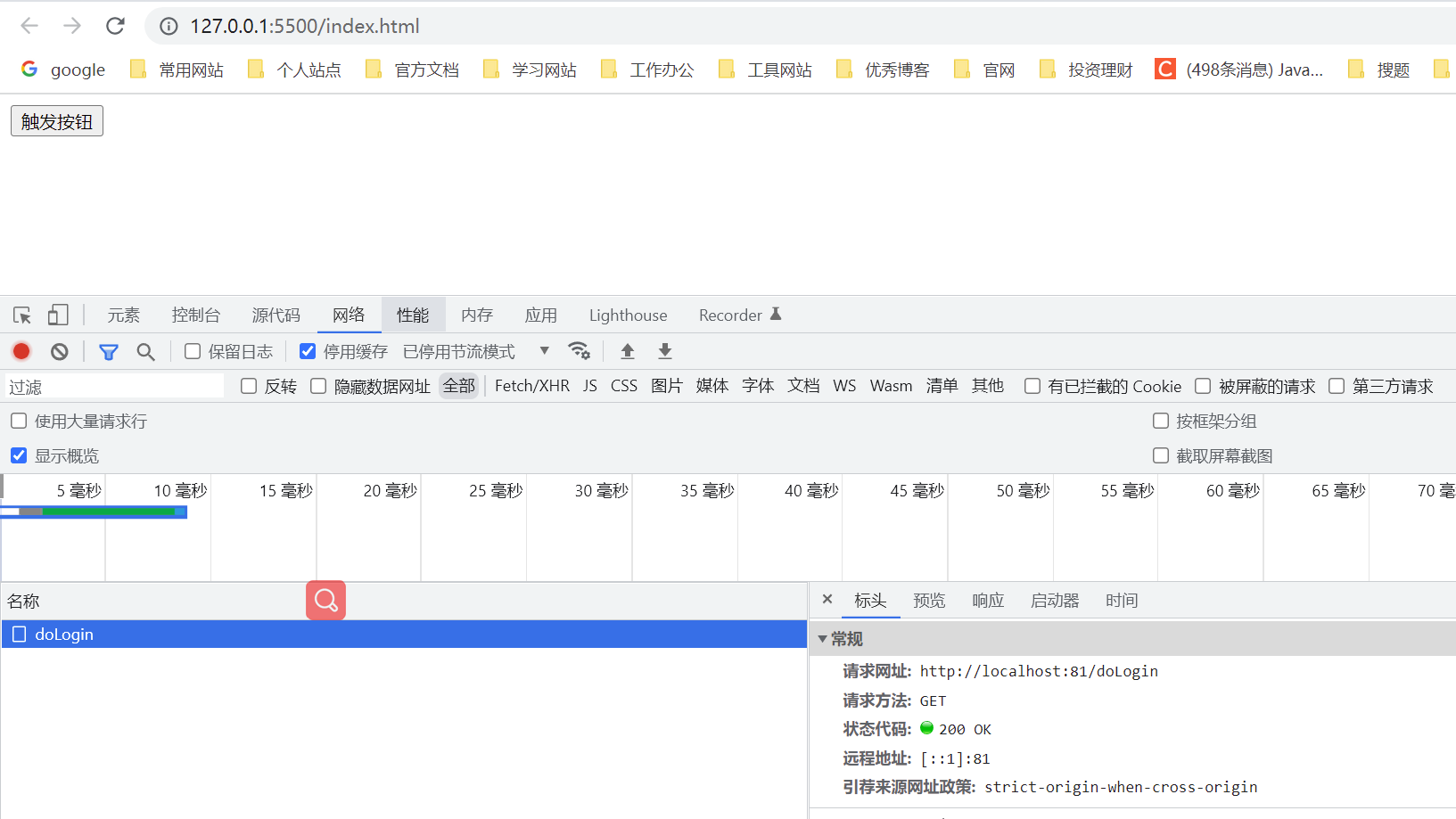This screenshot has width=1456, height=819.
Task: Open the 响应 tab in request details
Action: pos(988,601)
